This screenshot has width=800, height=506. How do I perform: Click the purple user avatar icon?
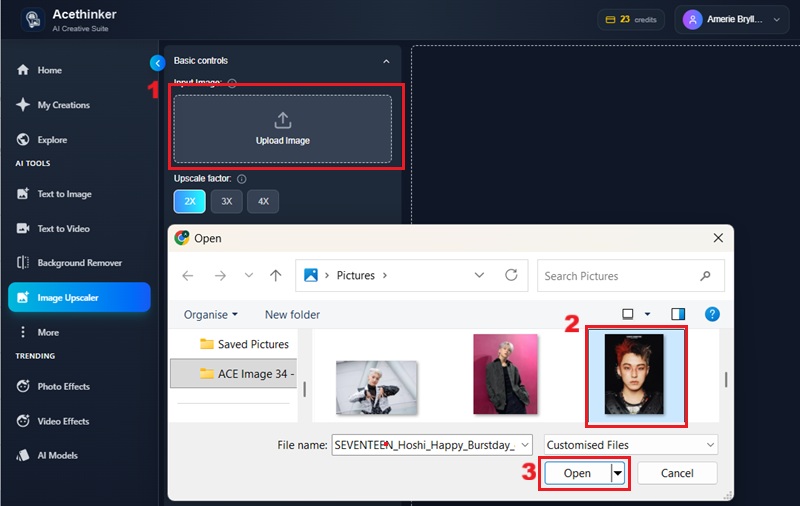[x=692, y=20]
